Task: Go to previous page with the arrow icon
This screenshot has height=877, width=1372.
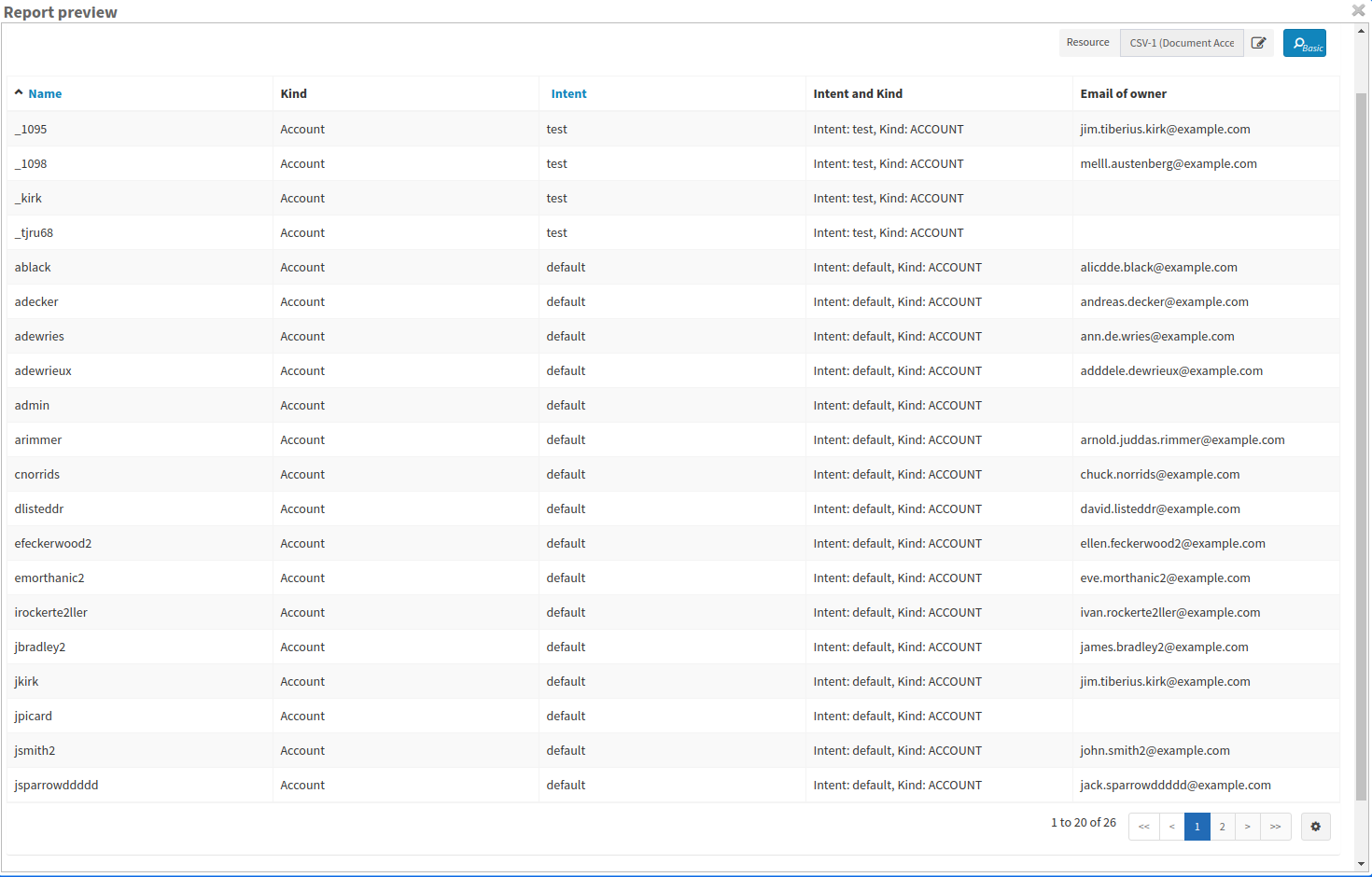Action: tap(1172, 826)
